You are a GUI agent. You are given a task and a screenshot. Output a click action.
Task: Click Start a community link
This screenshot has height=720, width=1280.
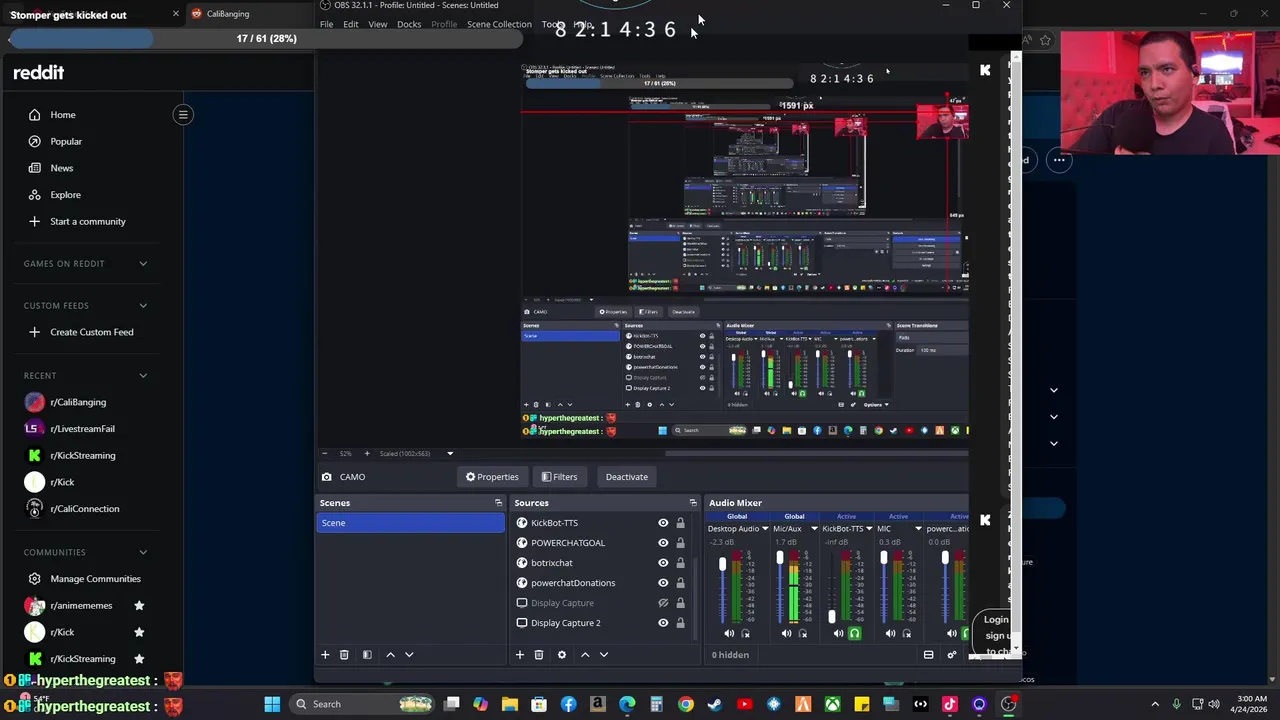pyautogui.click(x=88, y=221)
